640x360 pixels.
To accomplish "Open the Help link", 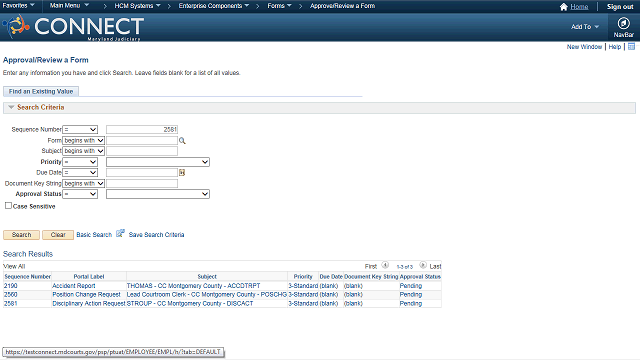I will [615, 47].
